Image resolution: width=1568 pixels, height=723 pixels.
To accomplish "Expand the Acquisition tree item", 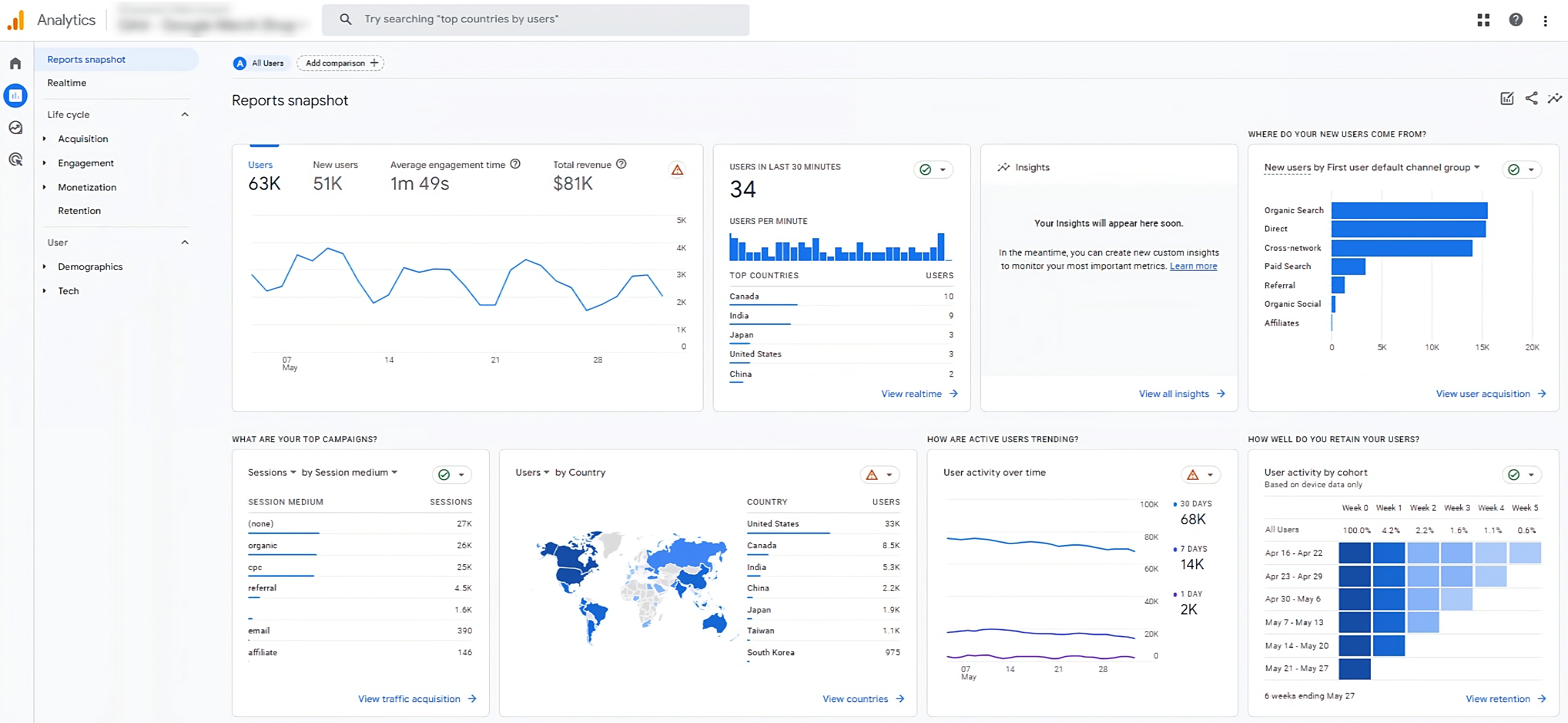I will point(44,139).
